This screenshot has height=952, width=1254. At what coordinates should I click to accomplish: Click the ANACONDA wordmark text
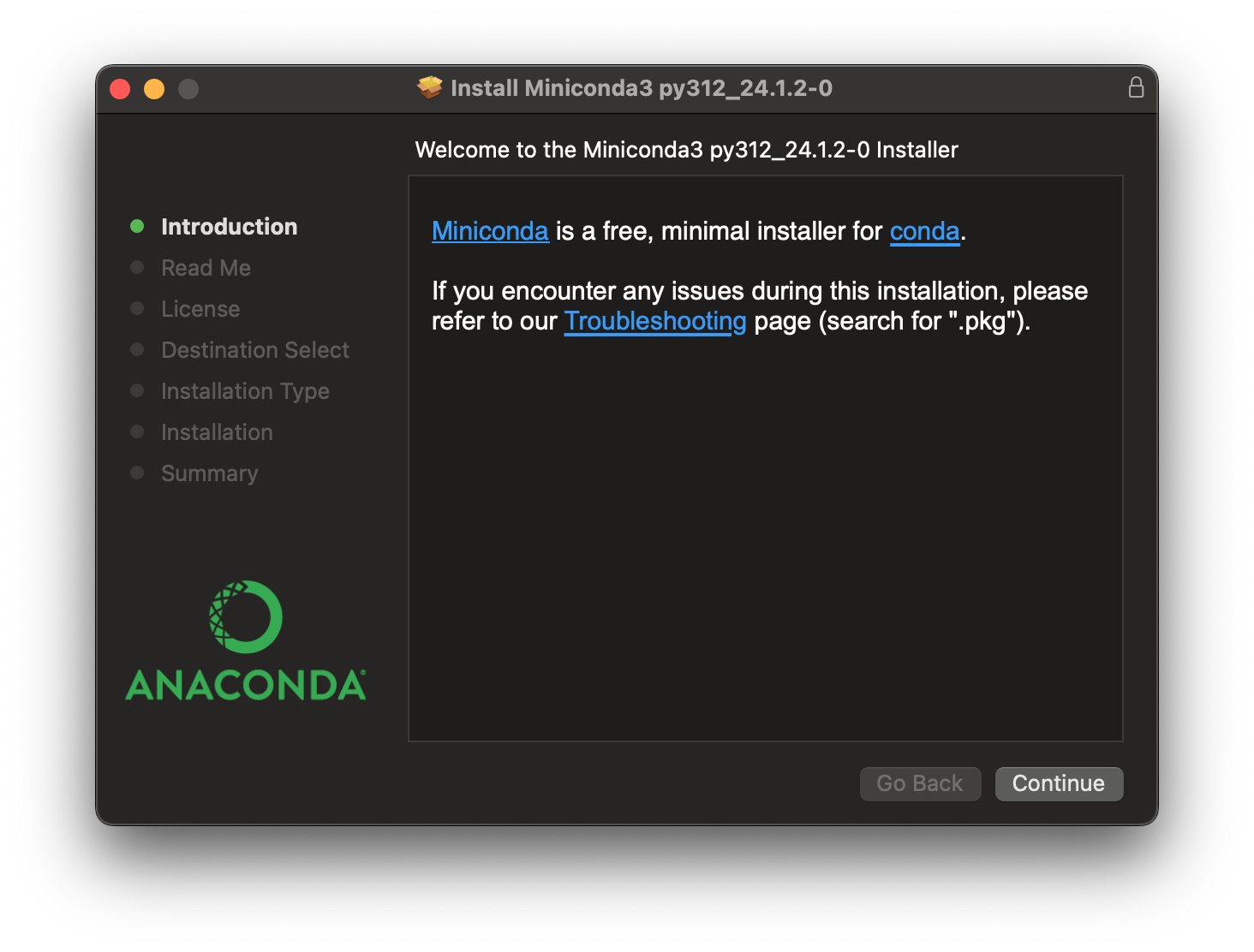(x=246, y=685)
